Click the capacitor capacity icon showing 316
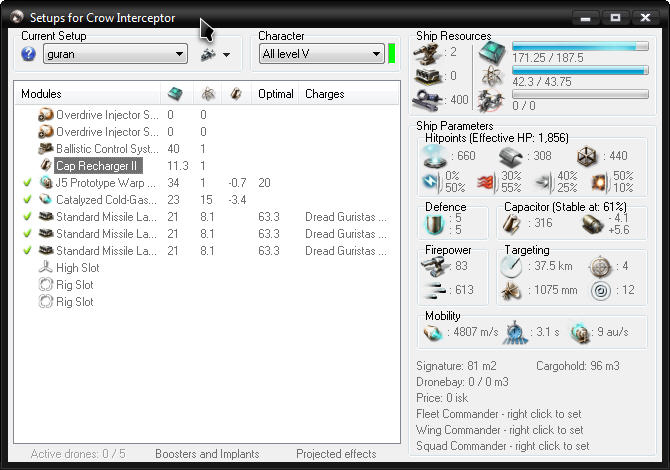This screenshot has height=470, width=670. pos(512,224)
